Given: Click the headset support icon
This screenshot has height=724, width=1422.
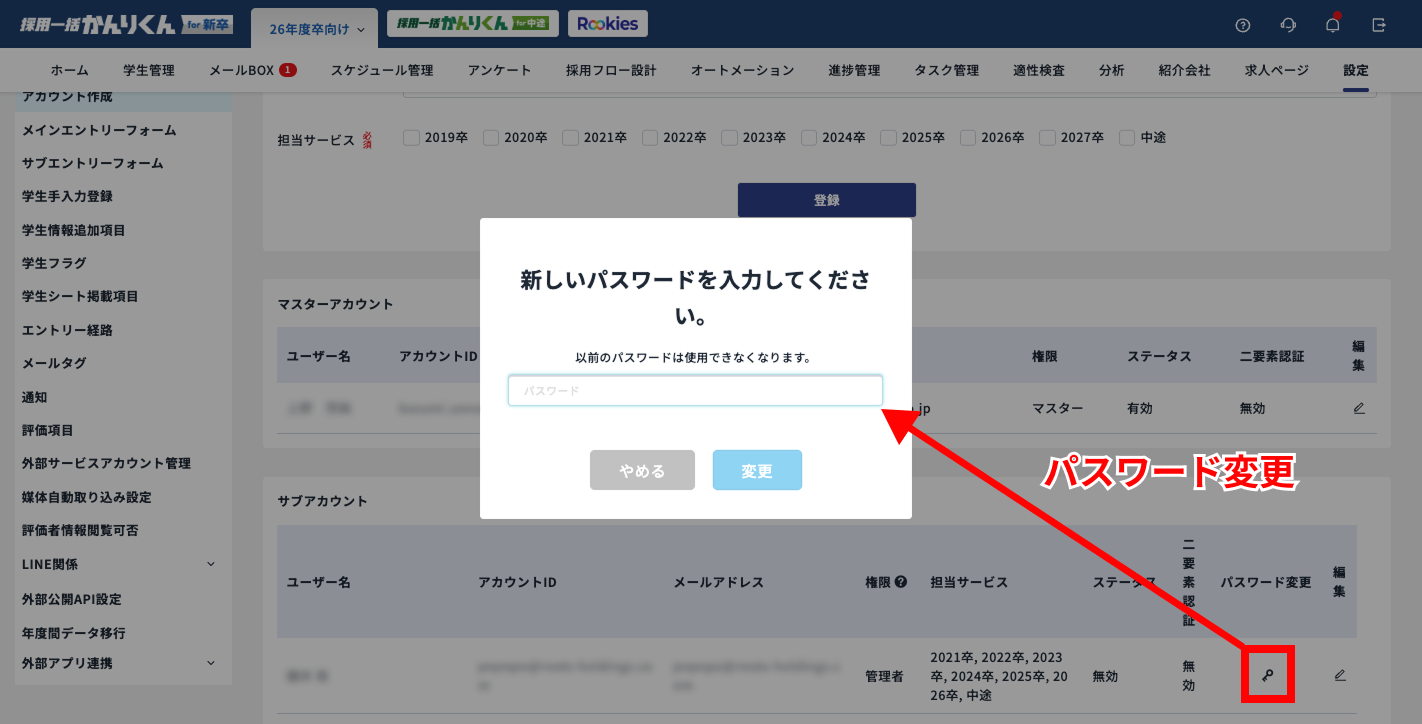Looking at the screenshot, I should pyautogui.click(x=1288, y=23).
